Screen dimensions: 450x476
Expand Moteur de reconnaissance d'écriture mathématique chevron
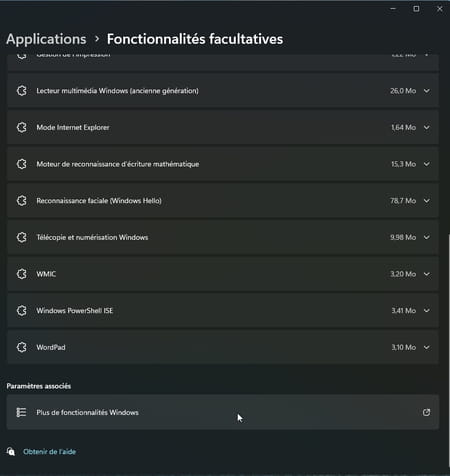(427, 164)
